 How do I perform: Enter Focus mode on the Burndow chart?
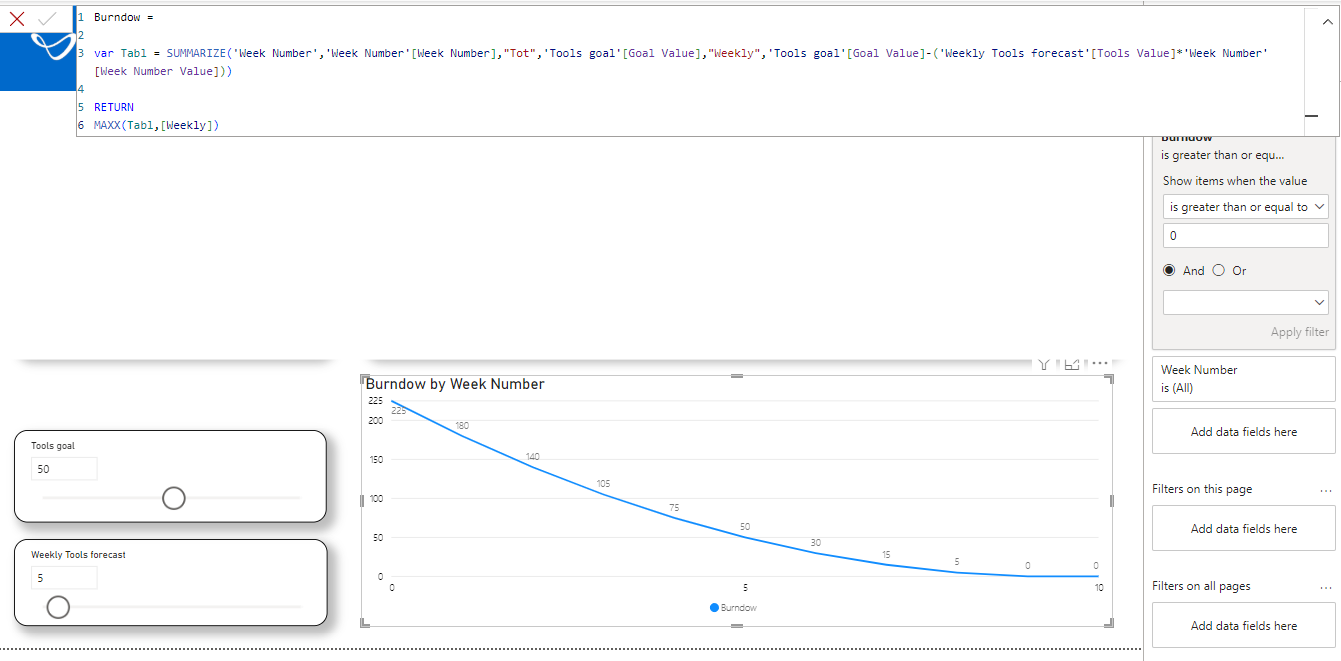[1071, 364]
